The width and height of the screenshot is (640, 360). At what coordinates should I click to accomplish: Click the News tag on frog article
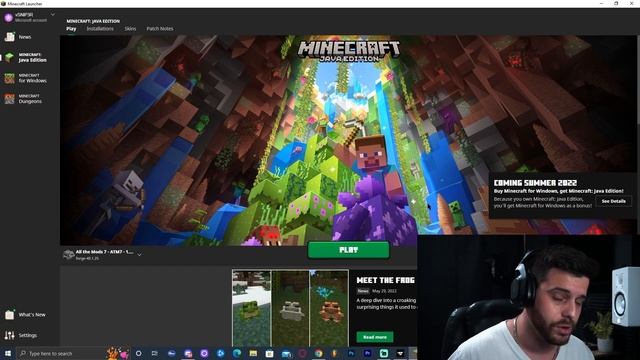pos(363,291)
